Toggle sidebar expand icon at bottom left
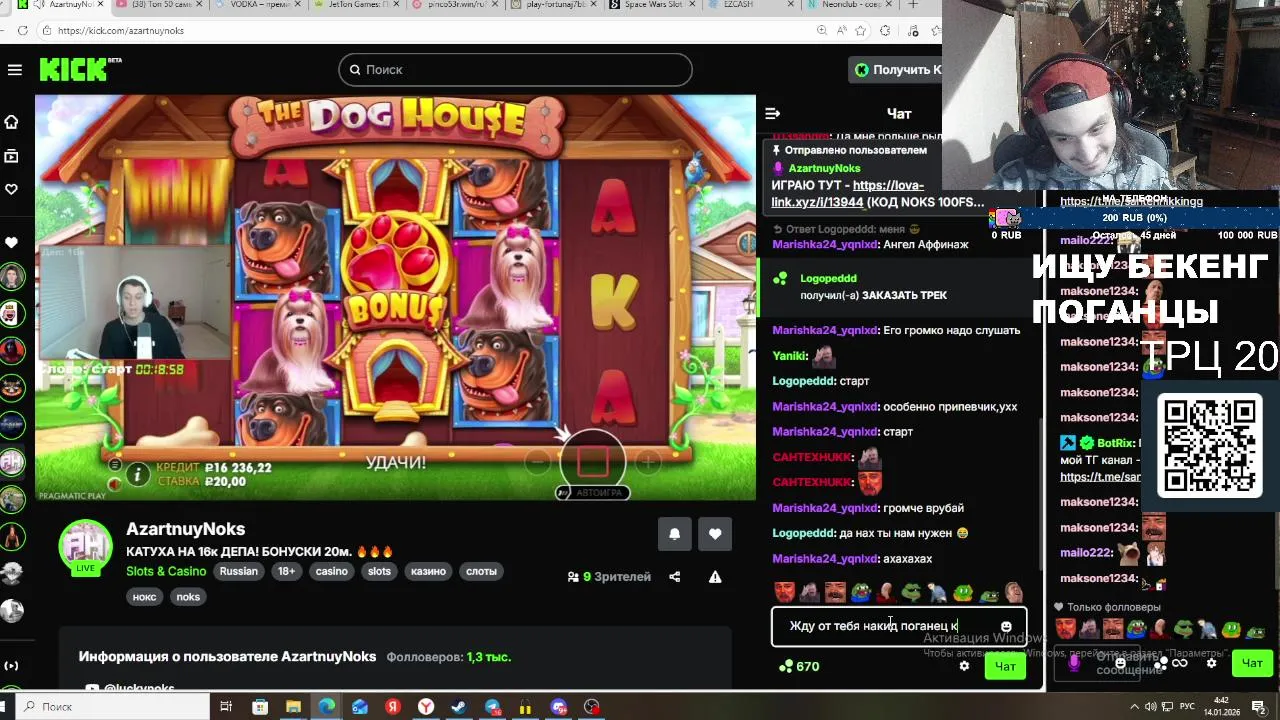 point(11,666)
